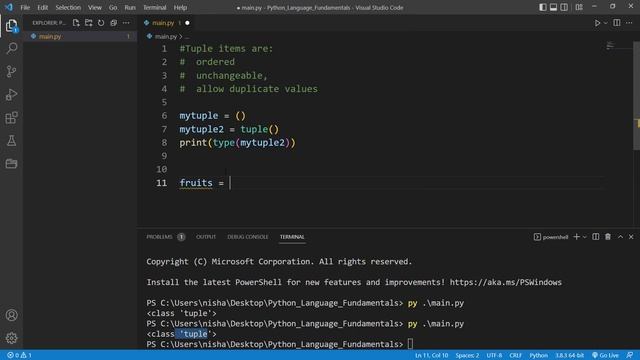Place cursor on line 8 print statement
Screen dimensions: 640x360
point(237,142)
